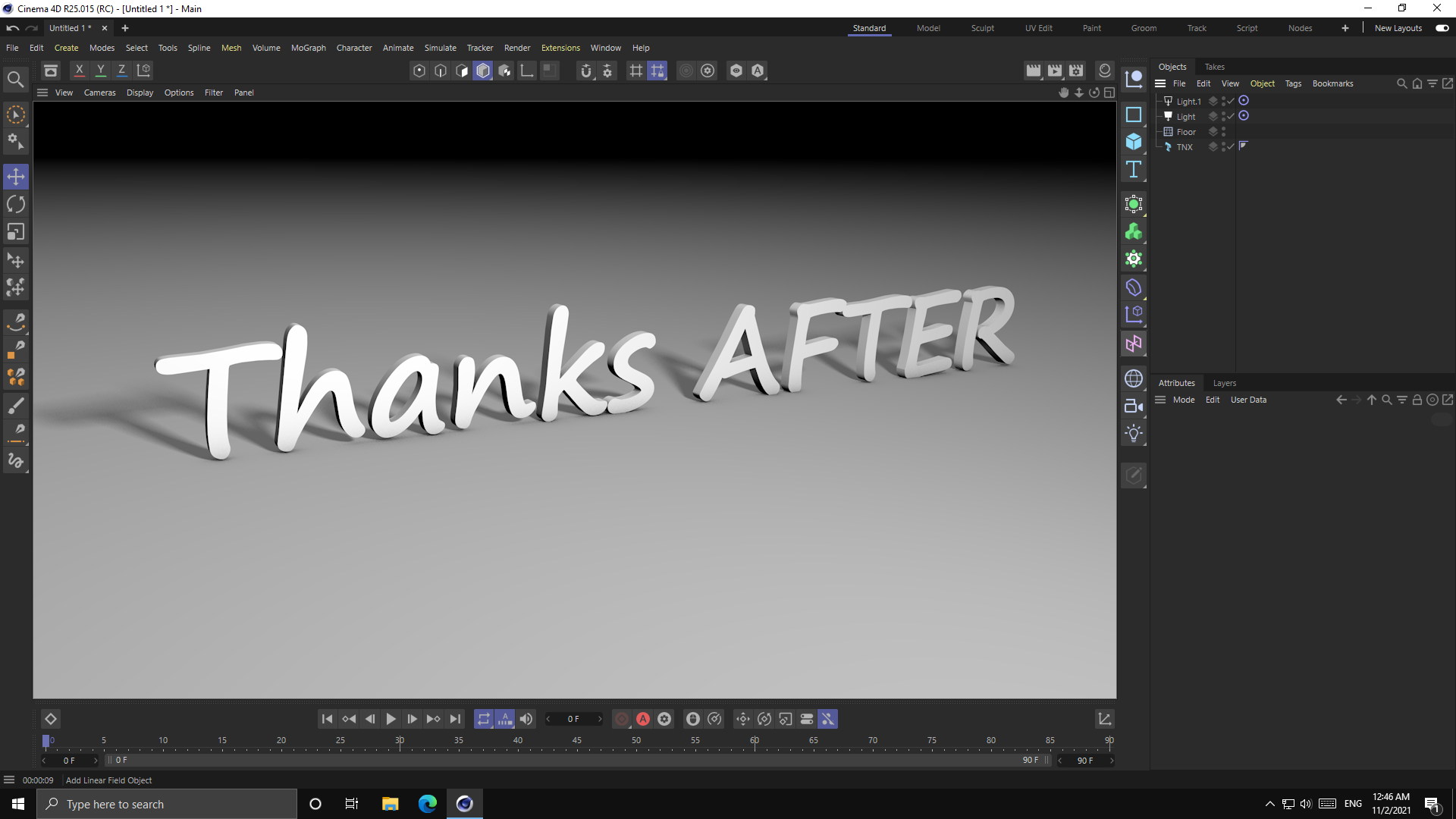Click the User Data button in attributes
Screen dimensions: 1456x819
(x=1249, y=400)
